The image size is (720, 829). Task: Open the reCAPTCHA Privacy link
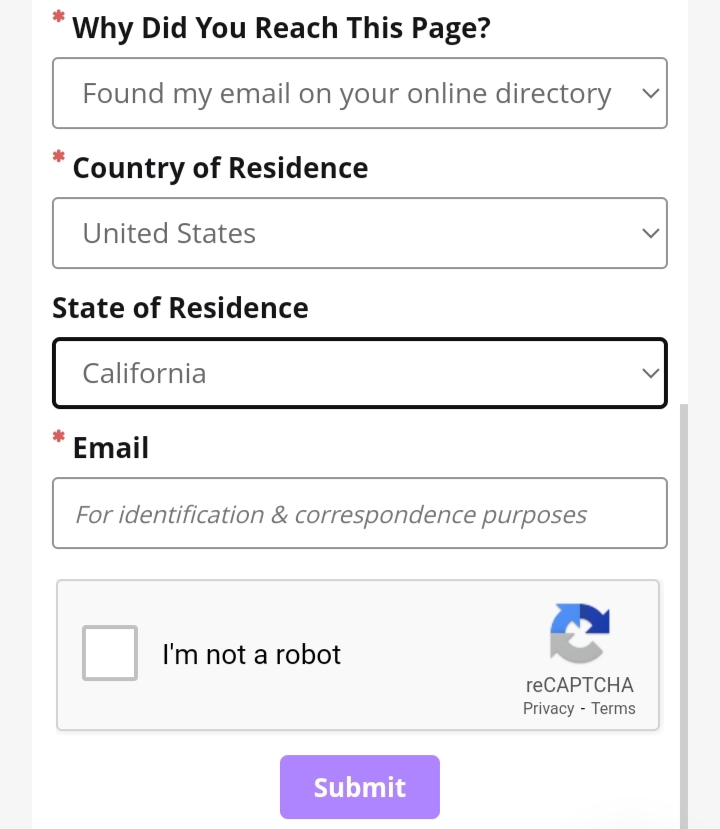click(x=548, y=708)
